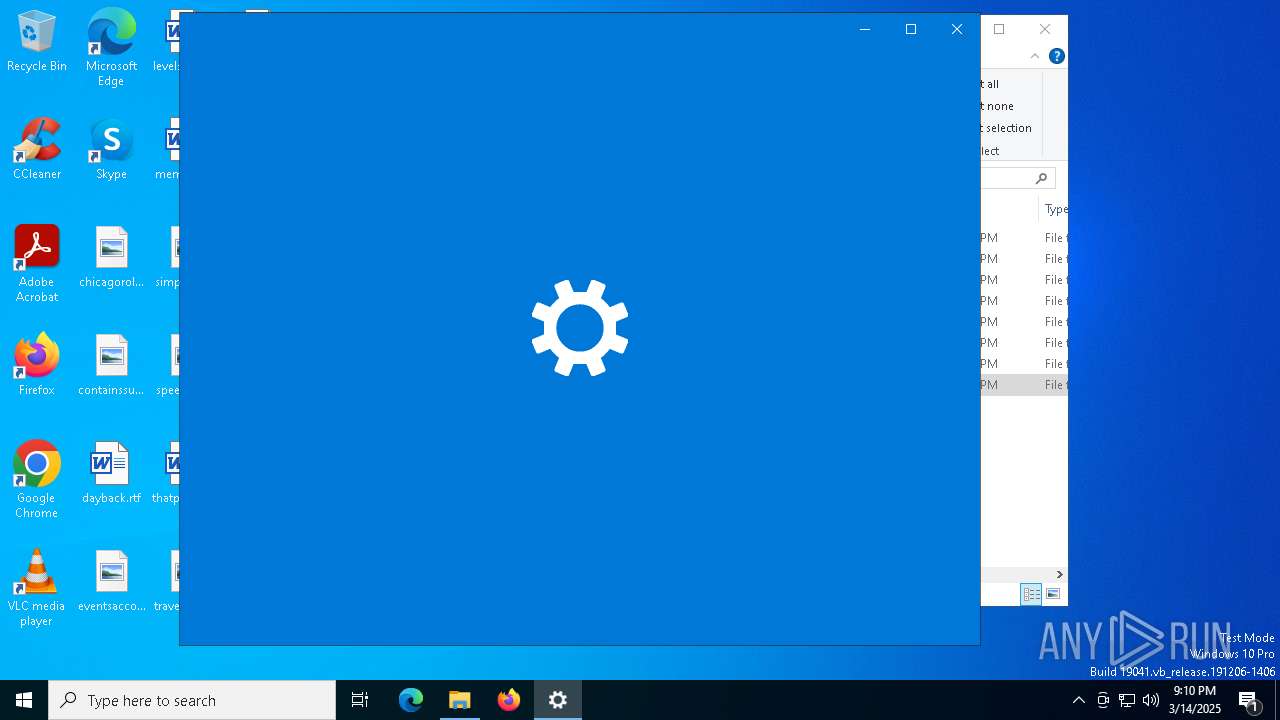This screenshot has height=720, width=1280.
Task: Show hidden system tray icons
Action: (1078, 700)
